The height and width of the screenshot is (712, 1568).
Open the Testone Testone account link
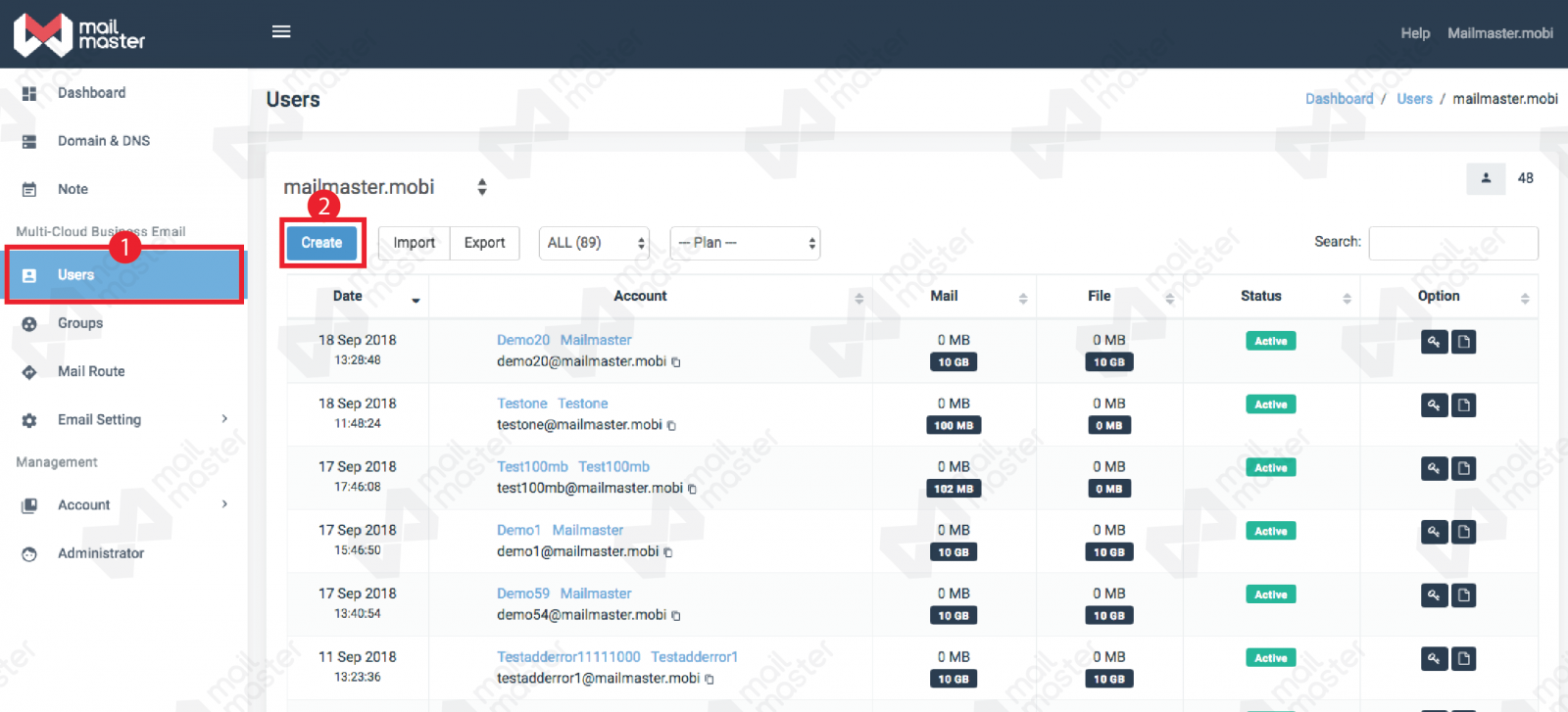[552, 403]
